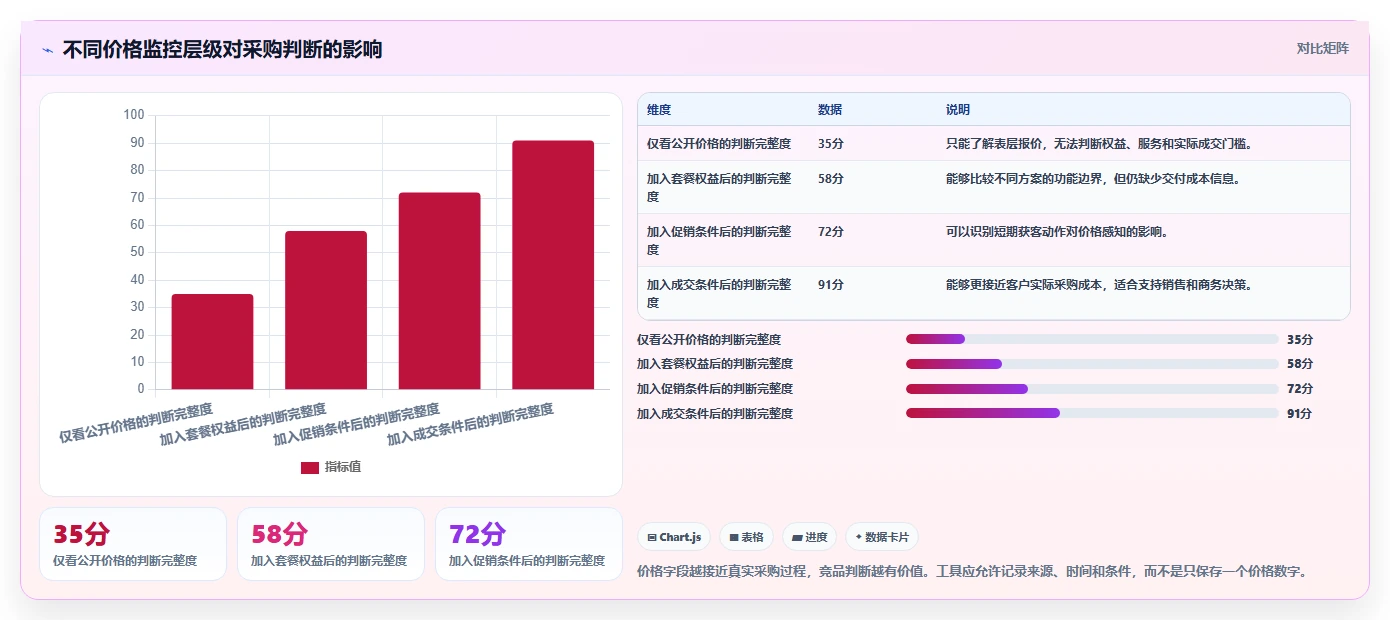
Task: Click the 72分 progress bar
Action: [x=1092, y=388]
